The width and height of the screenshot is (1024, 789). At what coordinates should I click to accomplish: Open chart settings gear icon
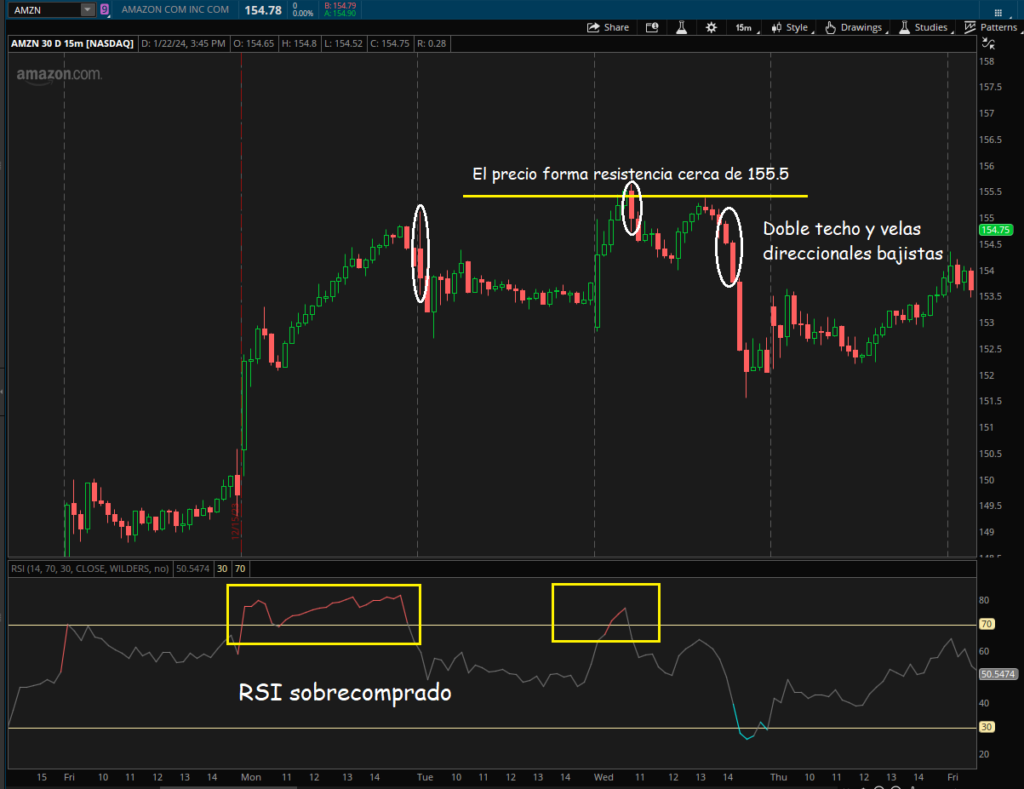711,27
